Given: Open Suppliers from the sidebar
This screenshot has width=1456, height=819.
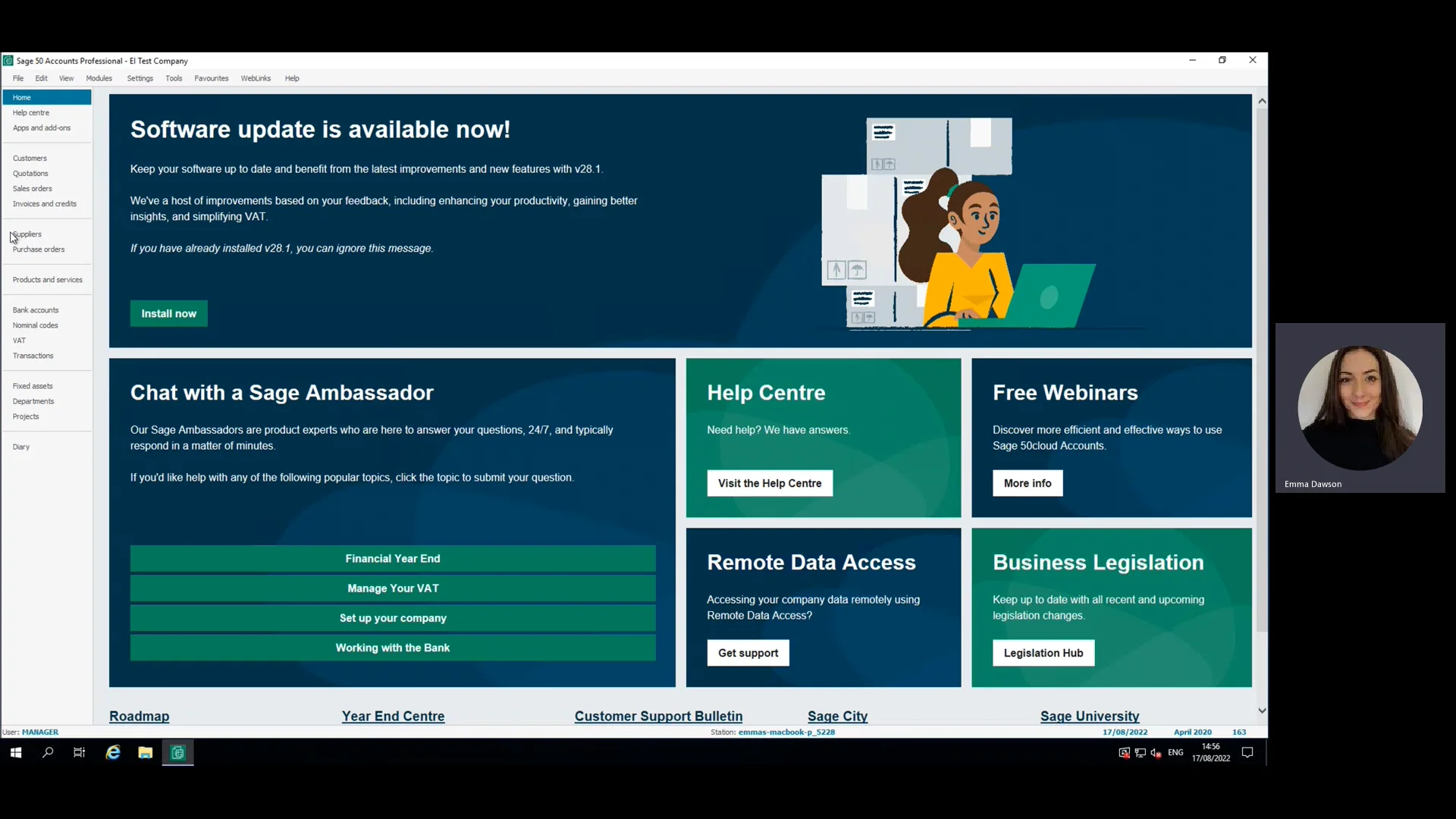Looking at the screenshot, I should pyautogui.click(x=27, y=234).
